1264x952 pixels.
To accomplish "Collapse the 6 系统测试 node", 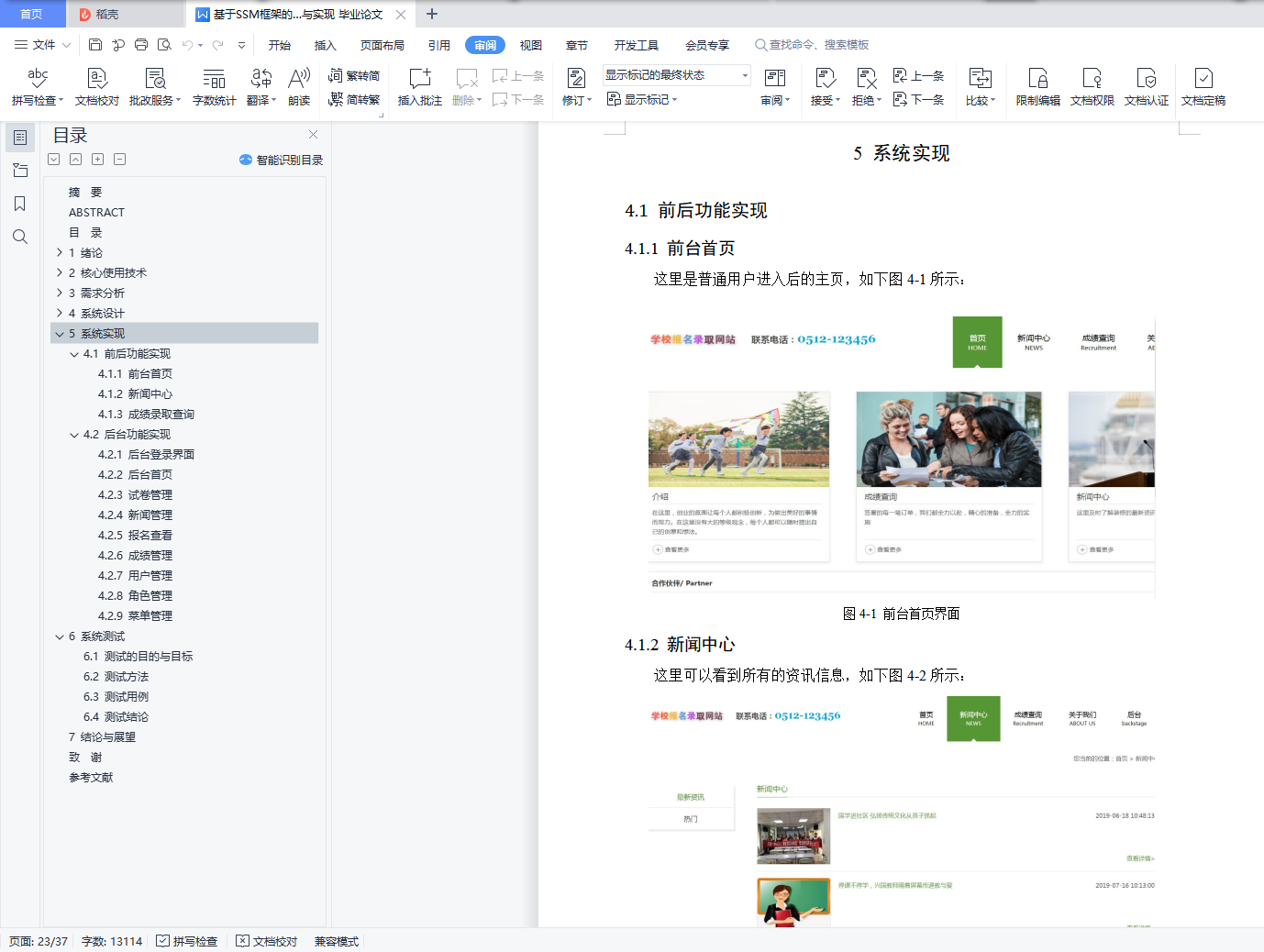I will pyautogui.click(x=60, y=637).
